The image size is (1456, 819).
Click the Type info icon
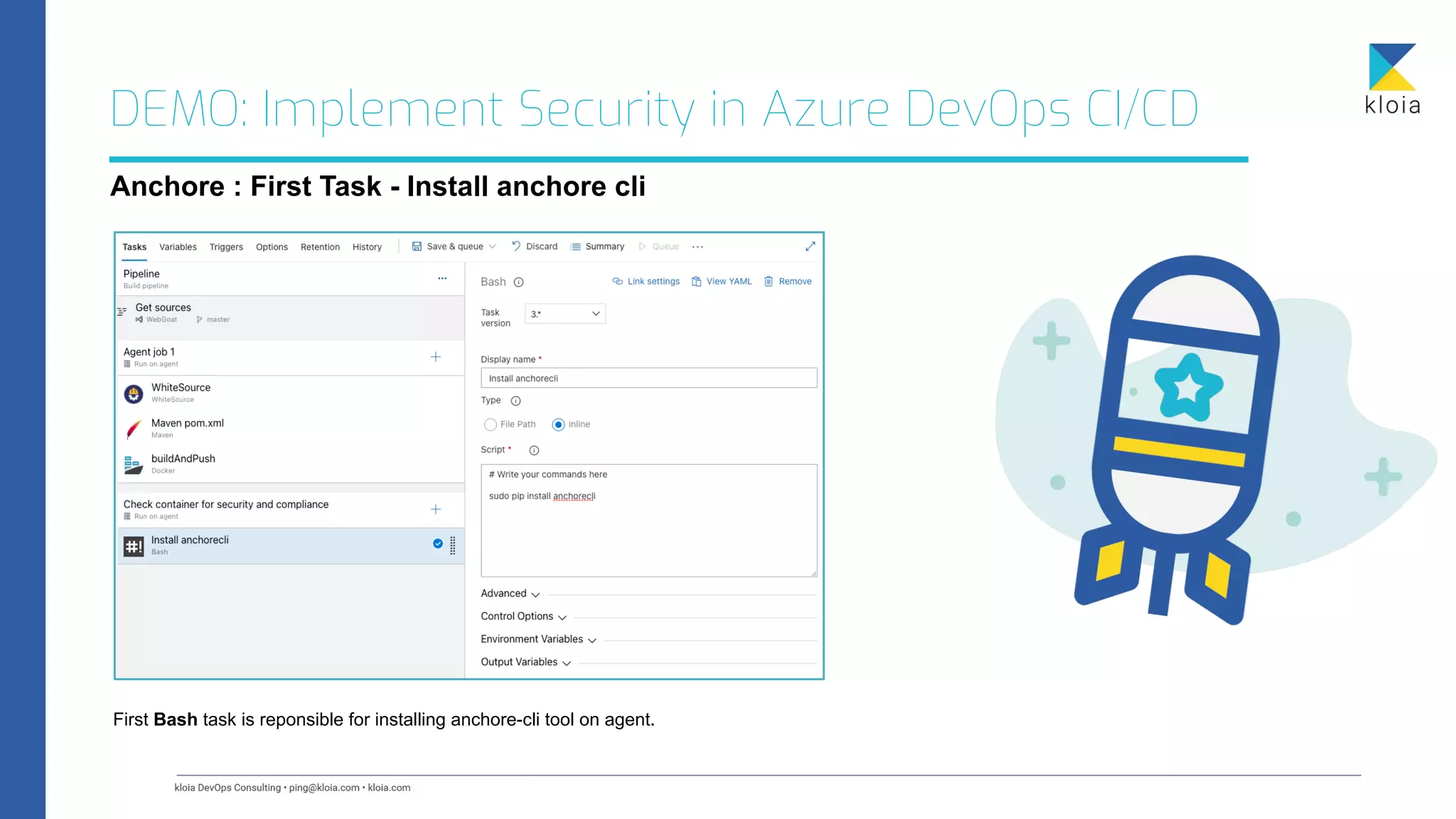click(x=516, y=401)
